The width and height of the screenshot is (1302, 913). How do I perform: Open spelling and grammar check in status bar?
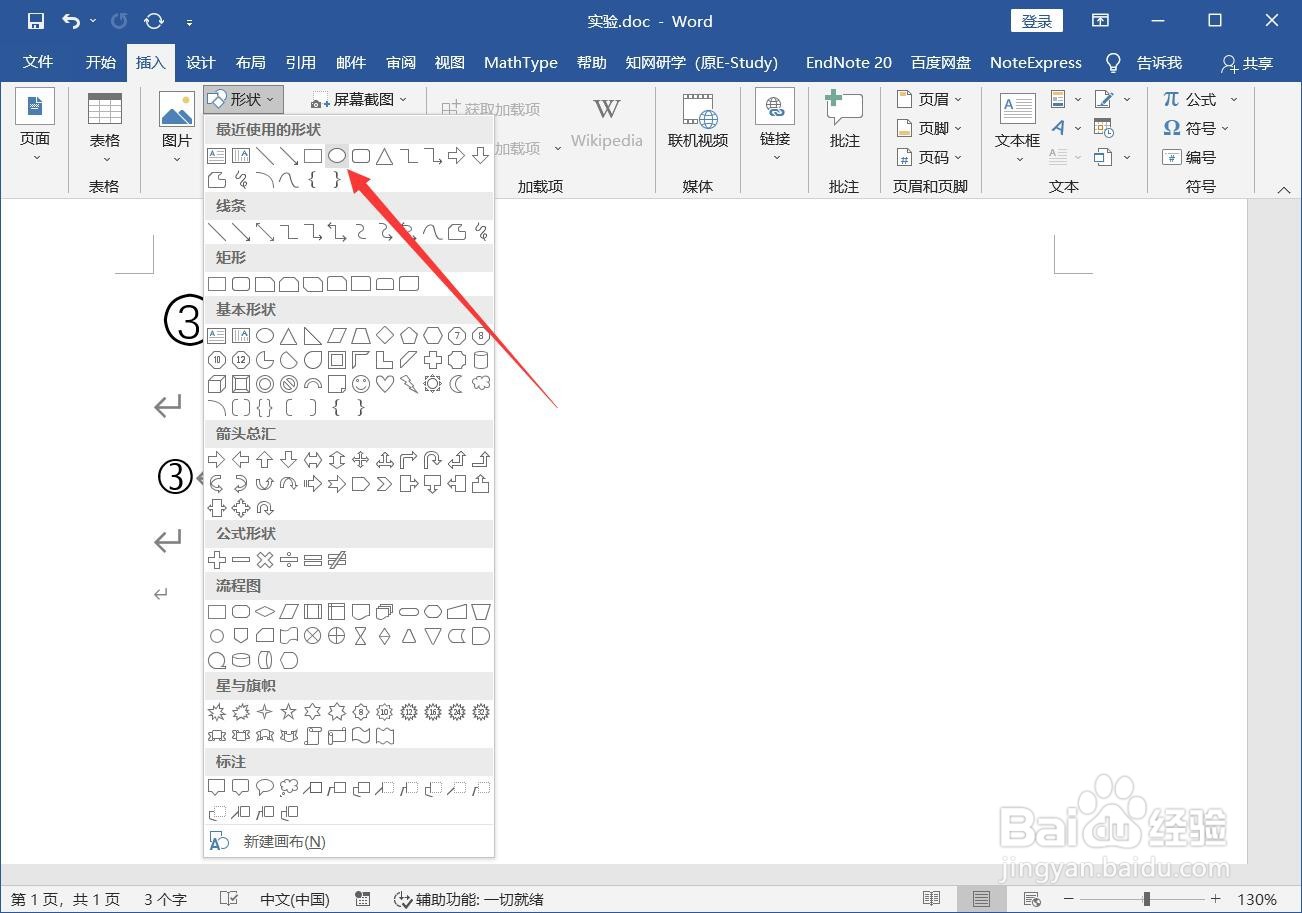click(229, 899)
